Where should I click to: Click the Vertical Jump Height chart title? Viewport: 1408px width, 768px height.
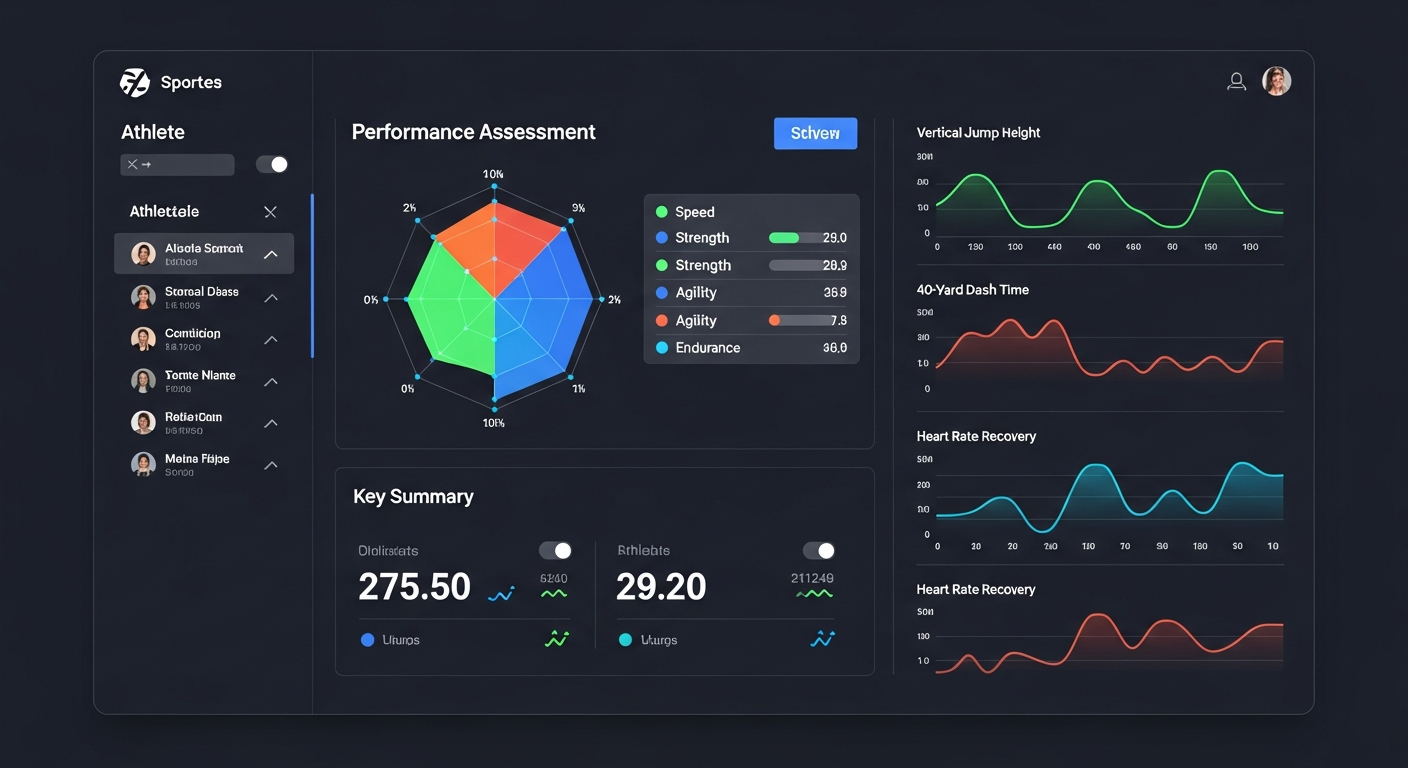click(978, 132)
